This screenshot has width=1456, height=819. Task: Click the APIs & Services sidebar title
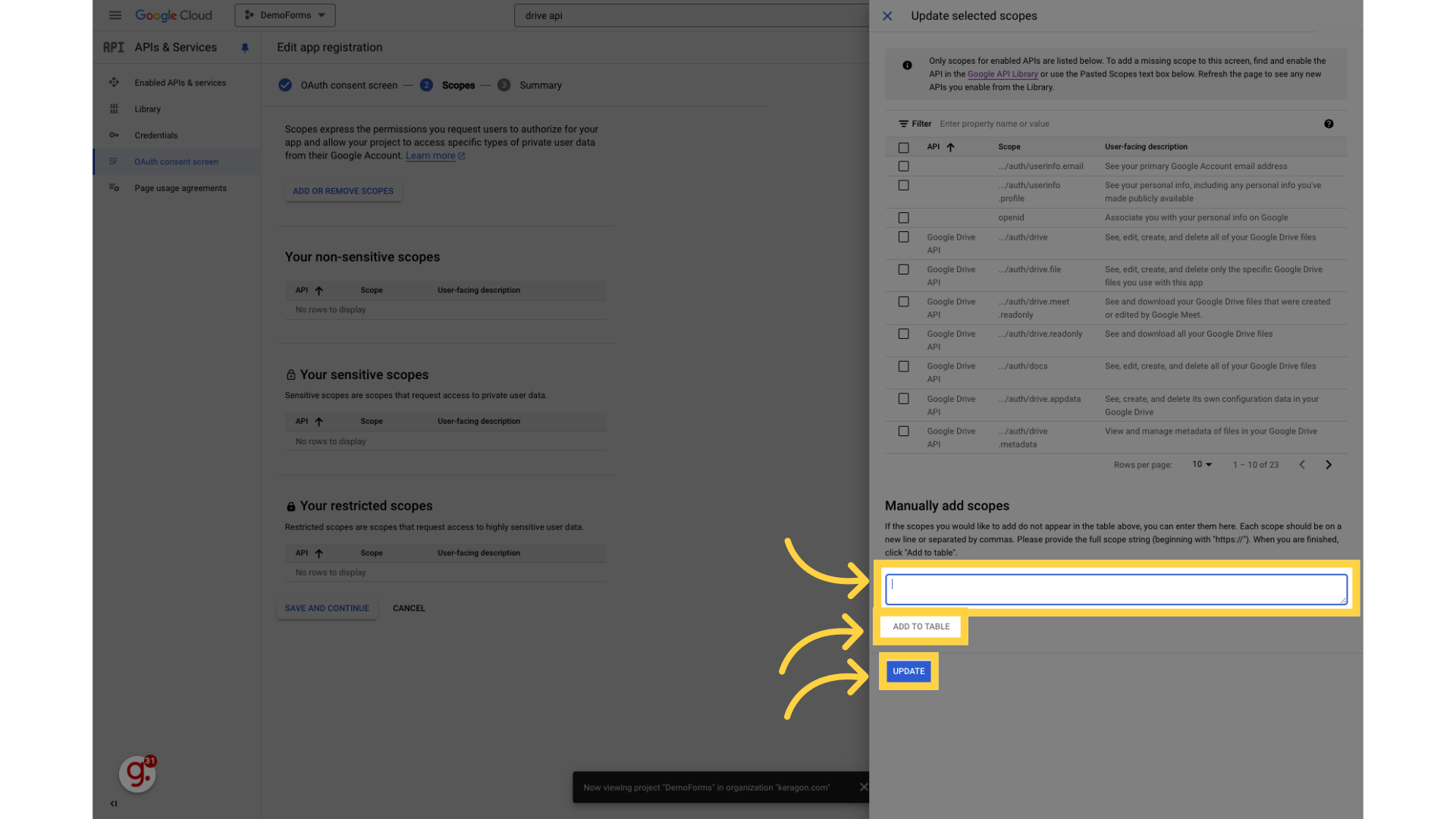click(176, 47)
